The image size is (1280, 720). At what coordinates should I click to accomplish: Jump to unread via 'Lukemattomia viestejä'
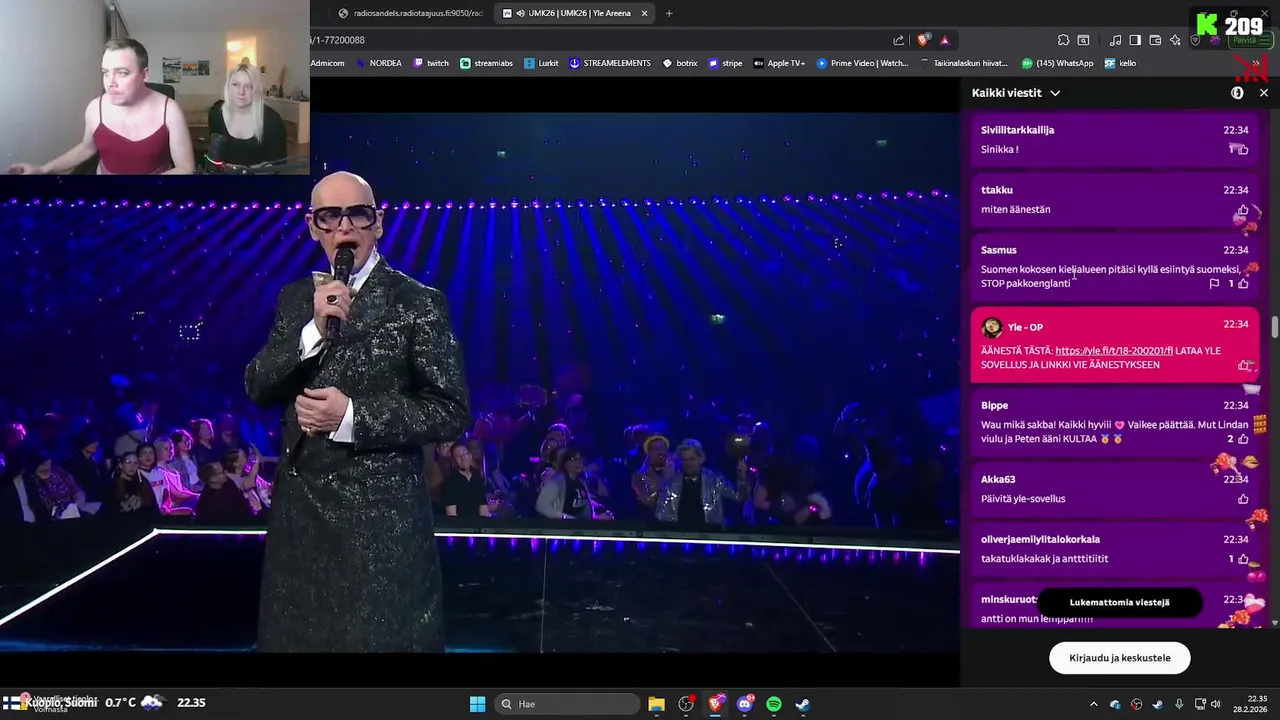[1119, 602]
